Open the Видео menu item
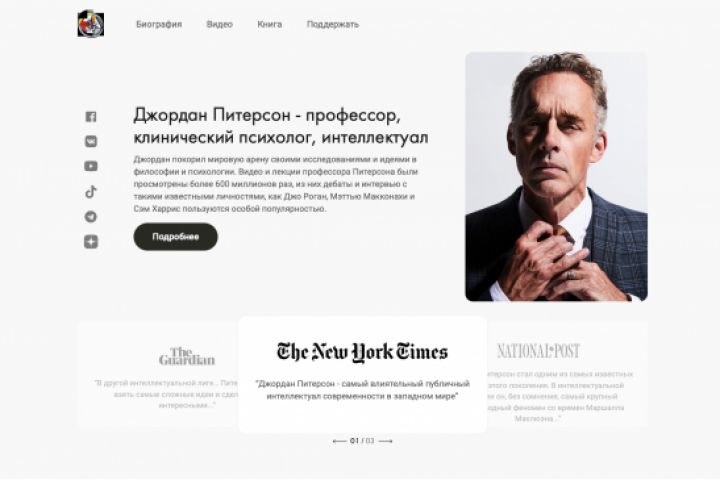Screen dimensions: 720x480 pos(219,24)
